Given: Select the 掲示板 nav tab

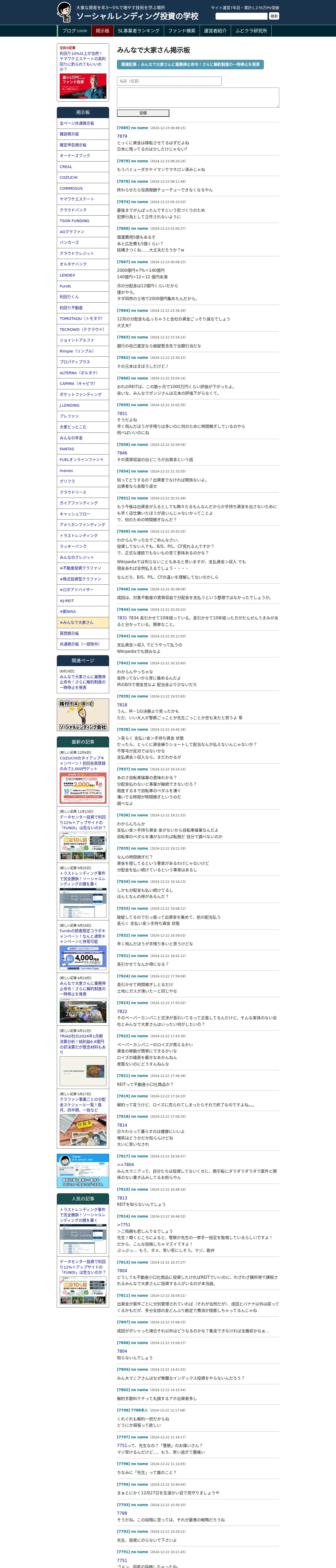Looking at the screenshot, I should (102, 31).
